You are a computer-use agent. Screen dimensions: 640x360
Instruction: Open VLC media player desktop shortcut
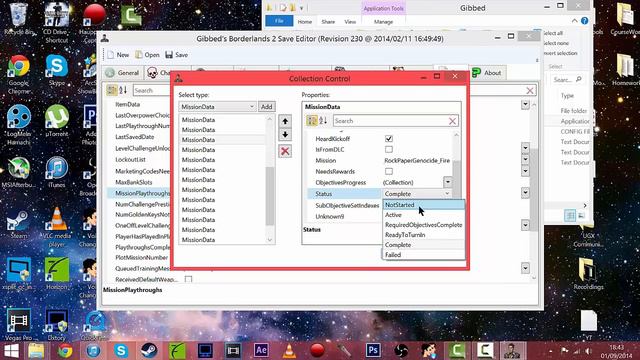tap(57, 227)
